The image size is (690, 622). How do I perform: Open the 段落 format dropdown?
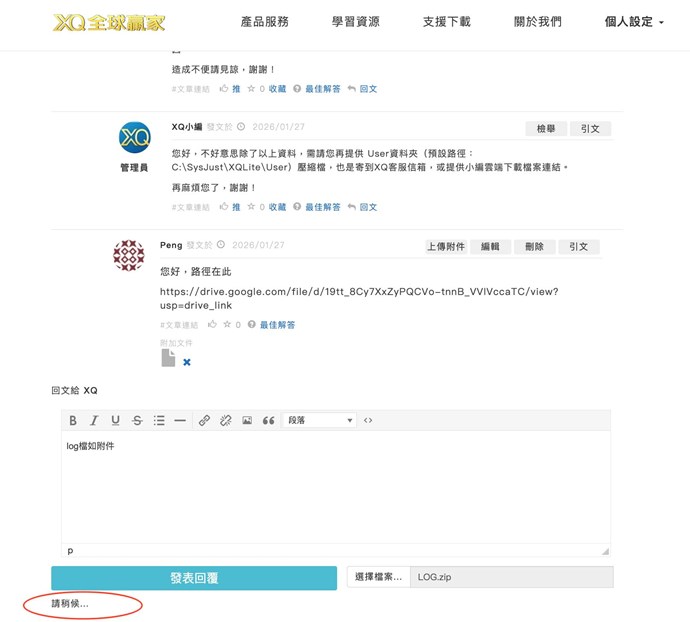319,420
